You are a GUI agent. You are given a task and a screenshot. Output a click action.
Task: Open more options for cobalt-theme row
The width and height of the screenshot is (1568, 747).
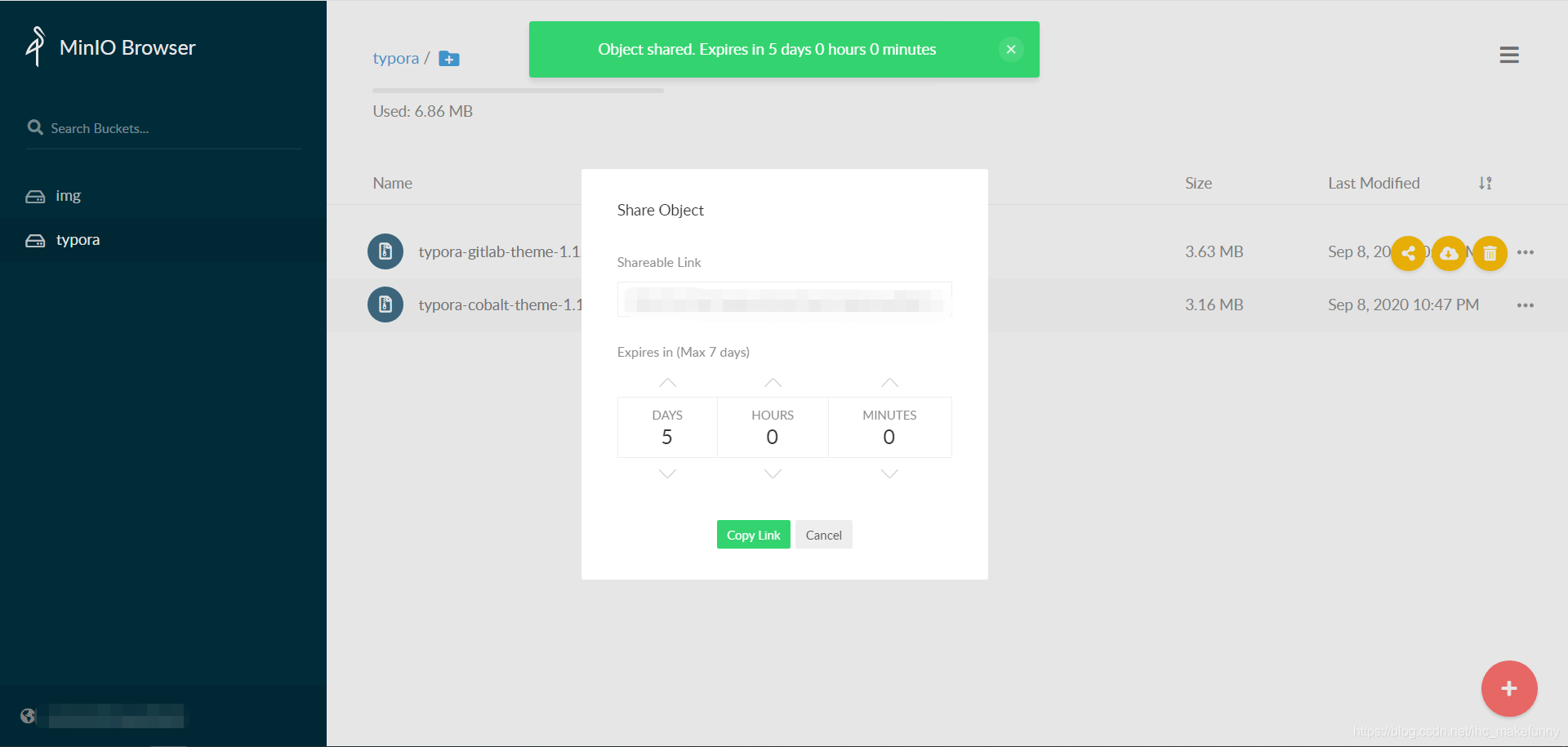click(1526, 305)
